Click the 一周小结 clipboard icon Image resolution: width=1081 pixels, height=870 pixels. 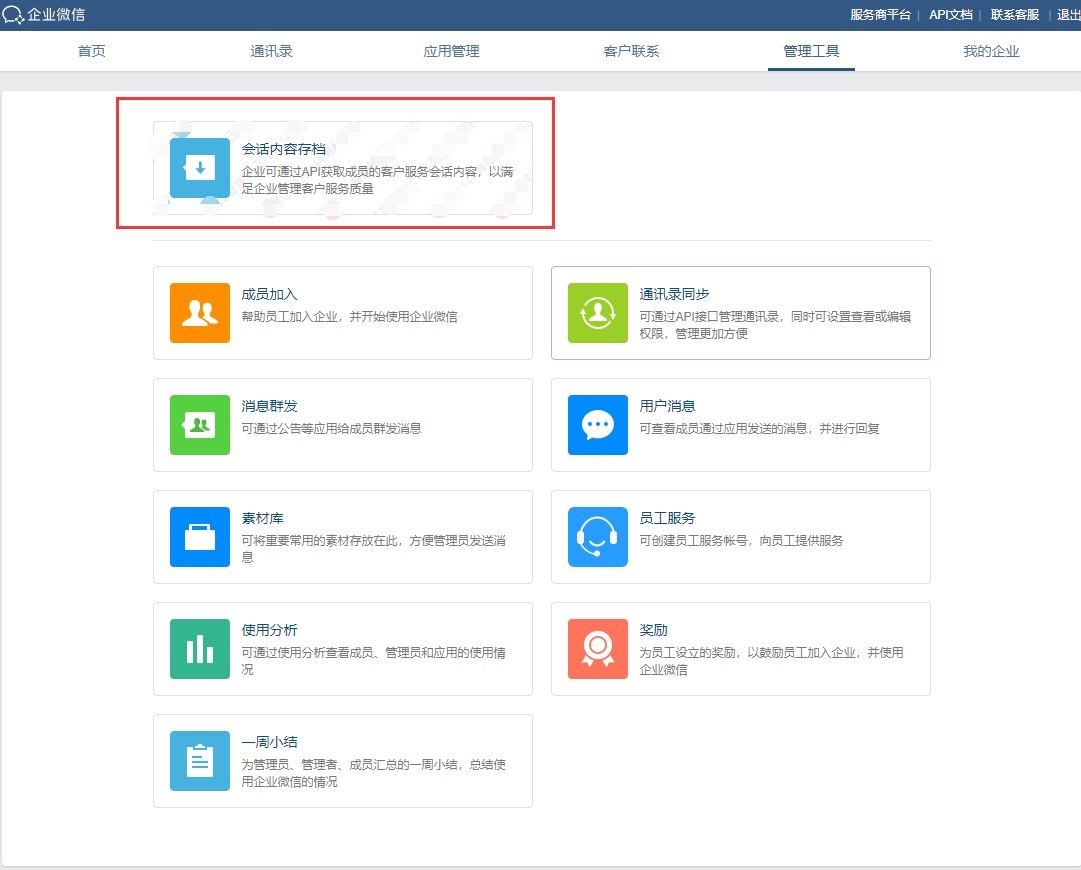pos(200,761)
